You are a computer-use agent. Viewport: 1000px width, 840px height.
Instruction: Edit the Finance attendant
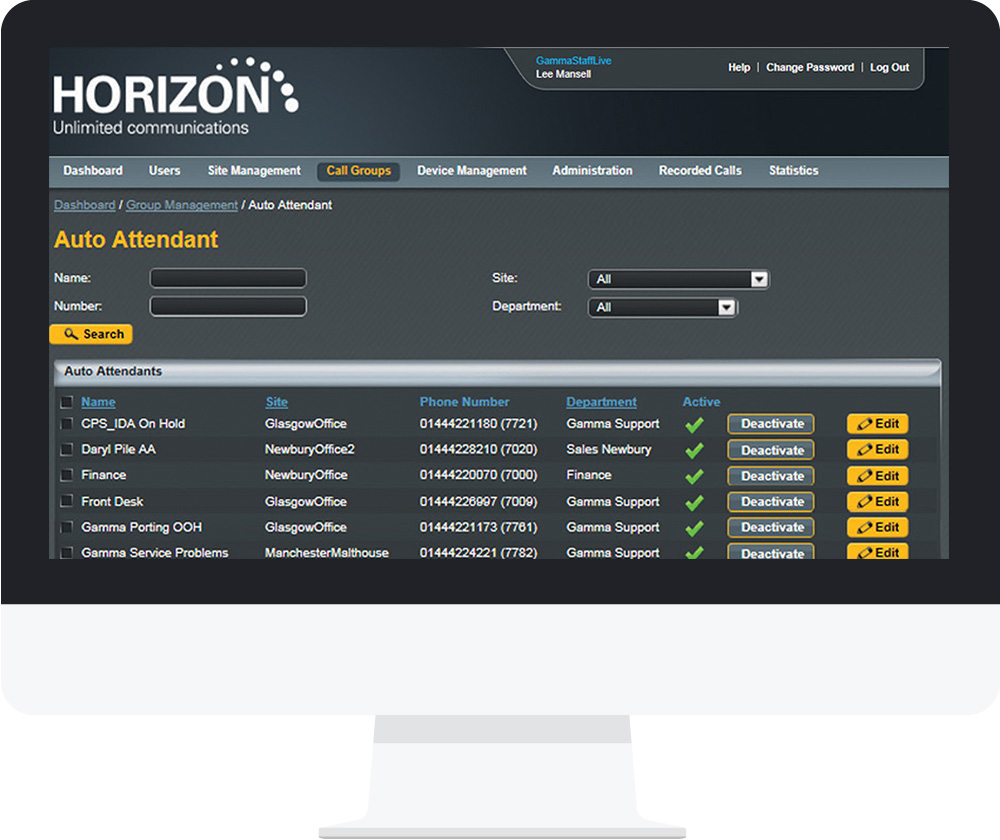pos(878,476)
